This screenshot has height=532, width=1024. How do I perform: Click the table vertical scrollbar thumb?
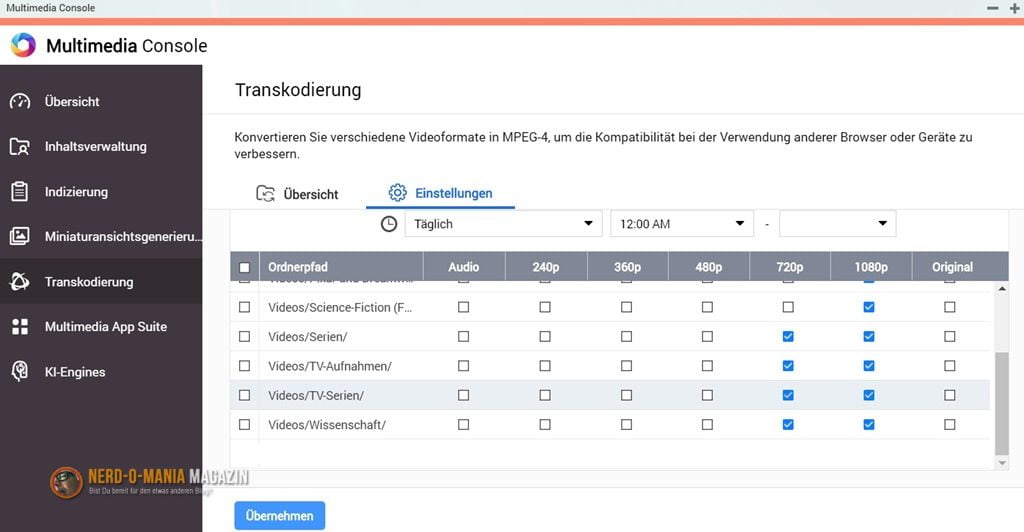[x=1002, y=403]
